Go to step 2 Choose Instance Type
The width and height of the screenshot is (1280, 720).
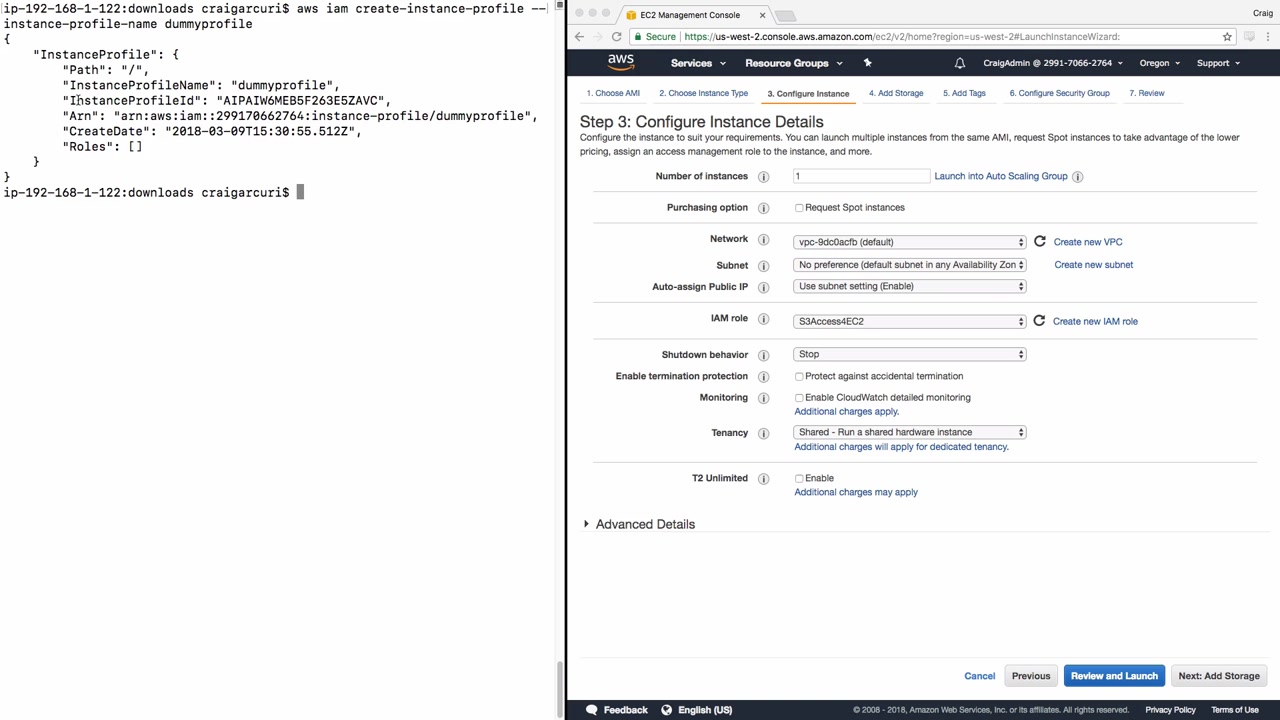click(703, 93)
